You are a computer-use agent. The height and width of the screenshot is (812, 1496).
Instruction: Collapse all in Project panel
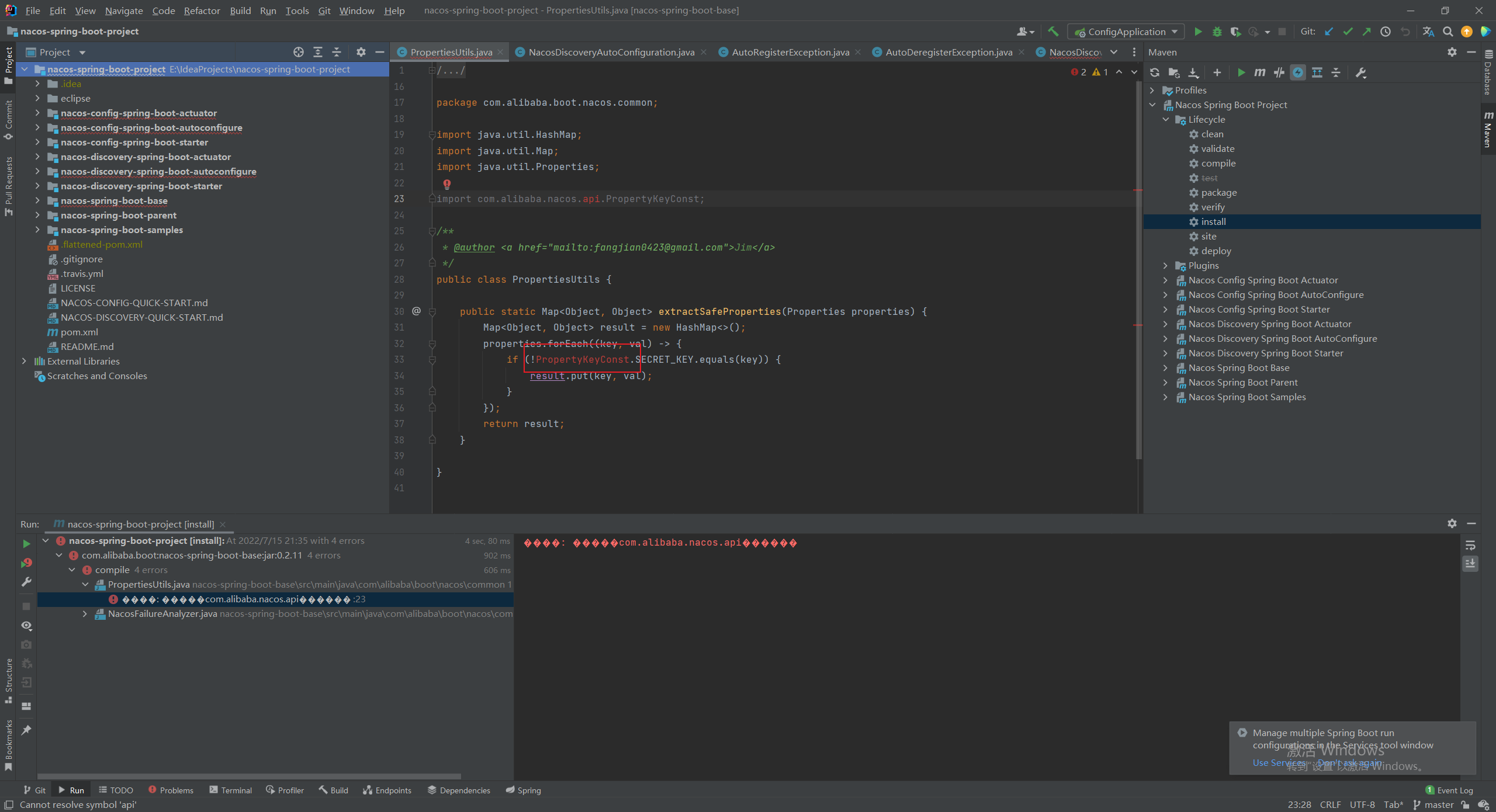pos(337,52)
